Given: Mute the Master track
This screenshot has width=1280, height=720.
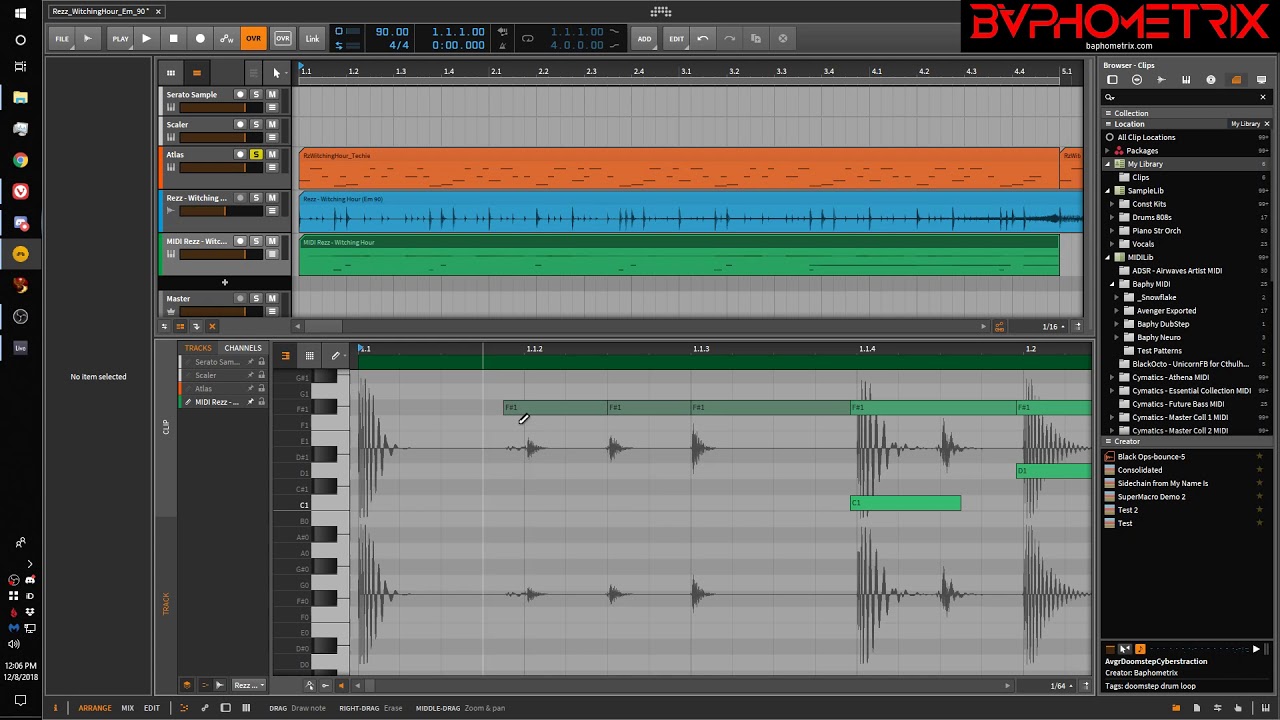Looking at the screenshot, I should pyautogui.click(x=272, y=298).
